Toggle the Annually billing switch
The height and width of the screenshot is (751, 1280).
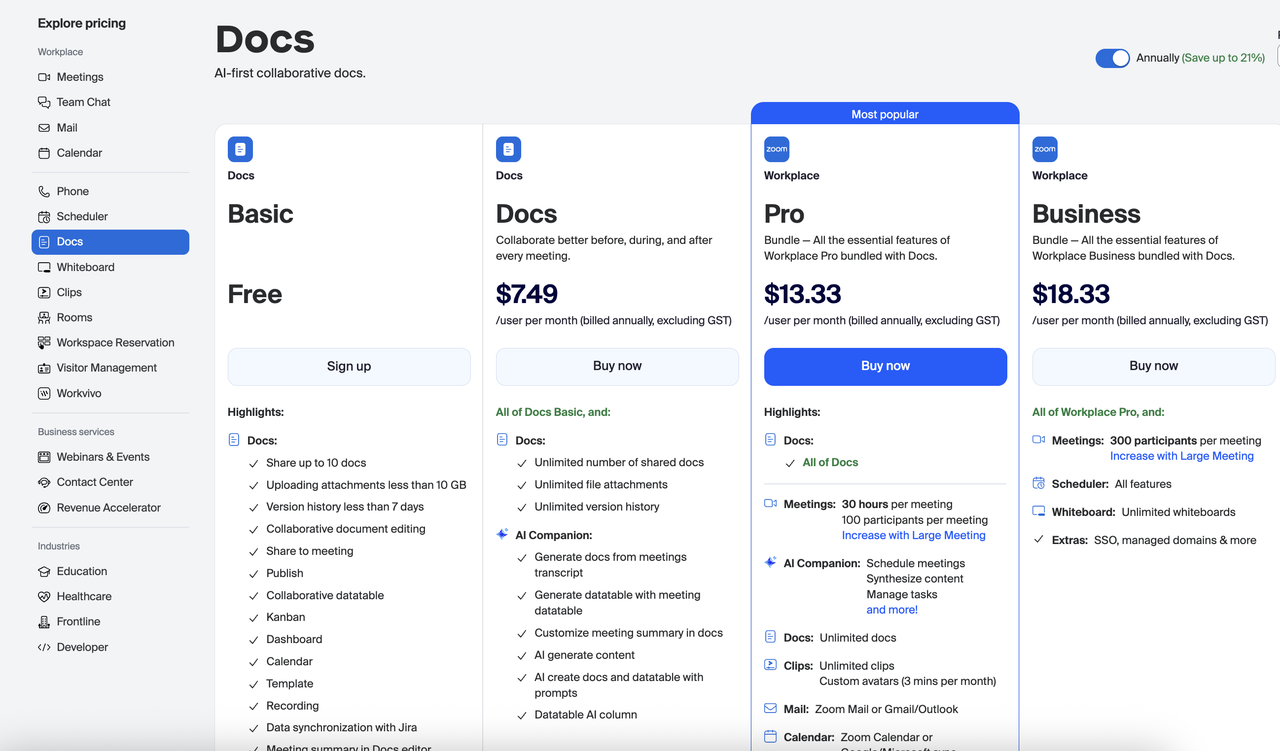click(x=1112, y=58)
